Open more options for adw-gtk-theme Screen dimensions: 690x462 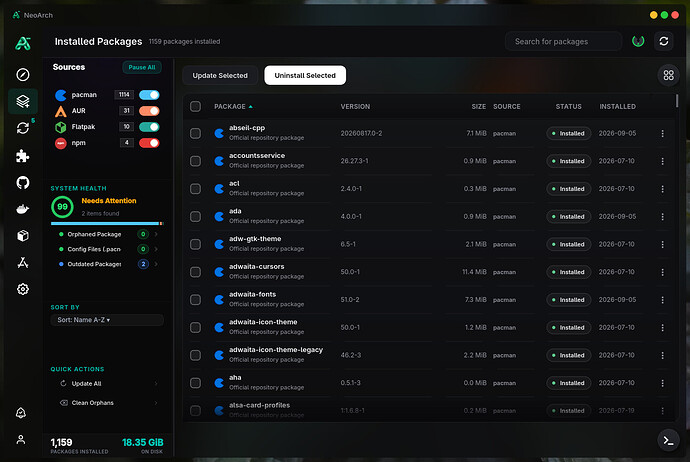[662, 244]
